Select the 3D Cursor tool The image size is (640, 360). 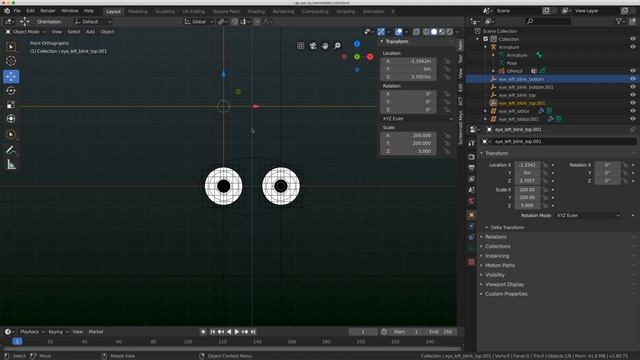[x=11, y=61]
